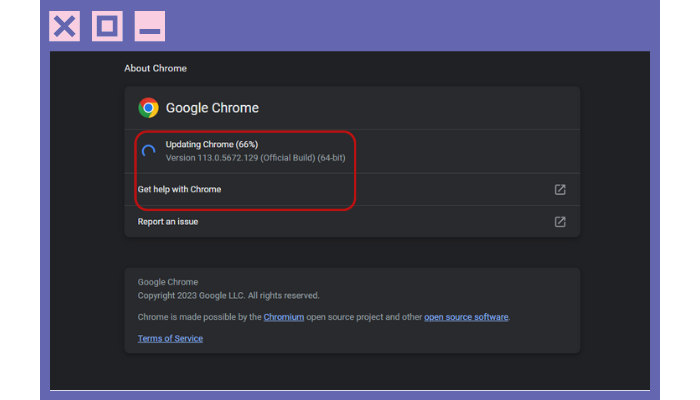The height and width of the screenshot is (400, 700).
Task: Click the Google Chrome logo icon
Action: coord(149,108)
